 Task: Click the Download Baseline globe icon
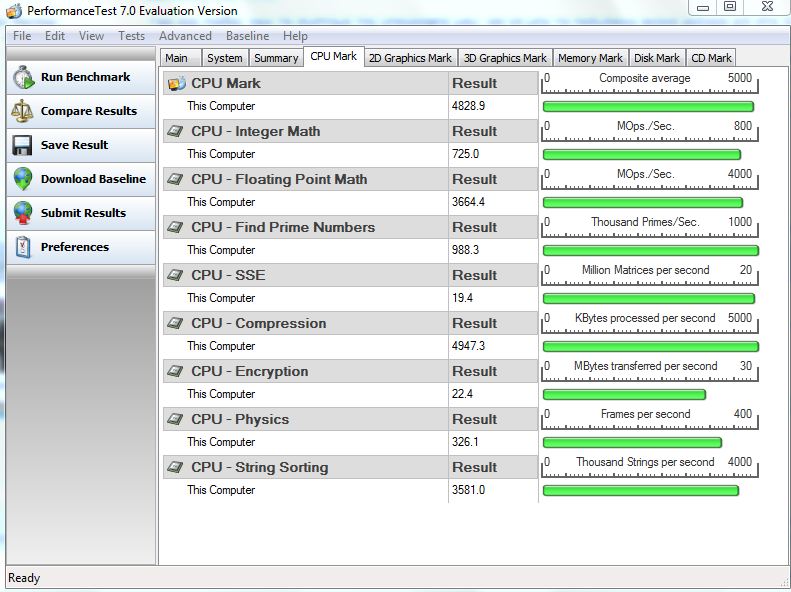coord(23,179)
